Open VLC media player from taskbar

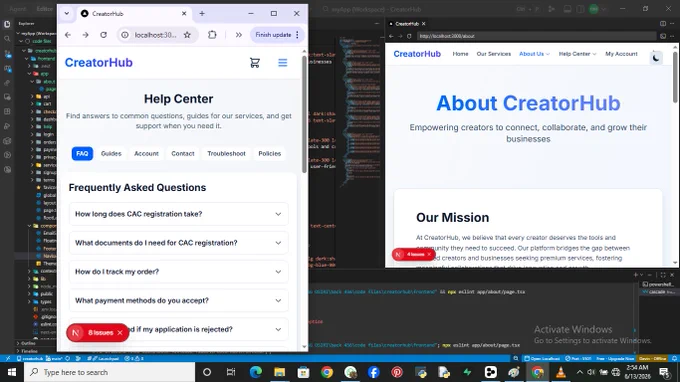pyautogui.click(x=561, y=372)
